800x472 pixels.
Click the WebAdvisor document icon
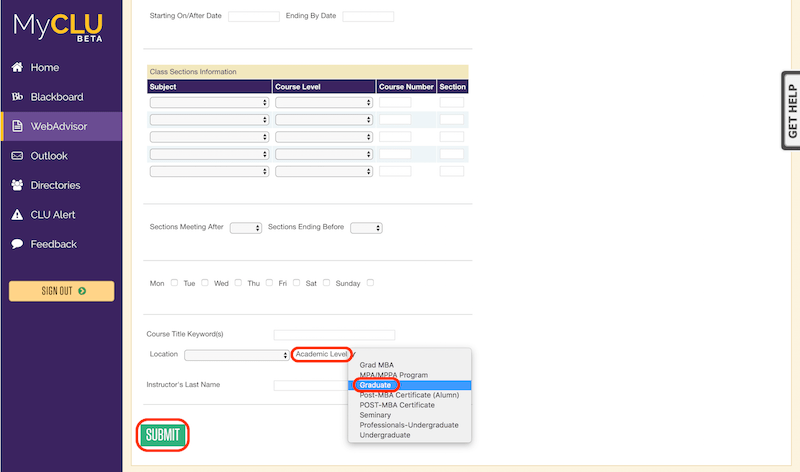click(x=17, y=126)
